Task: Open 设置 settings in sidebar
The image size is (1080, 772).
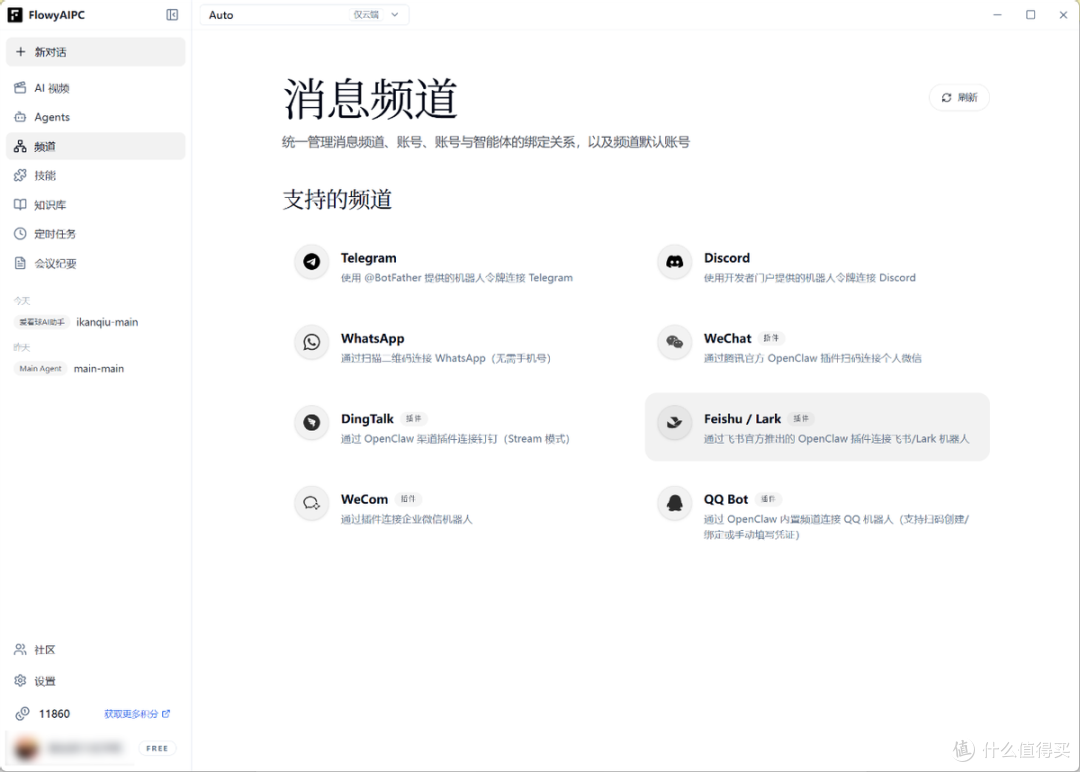Action: pos(96,681)
